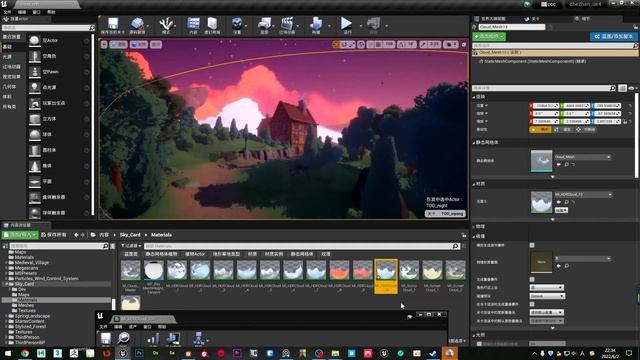Viewport: 640px width, 360px height.
Task: Click the Lit (光照) viewport view mode button
Action: [x=139, y=44]
